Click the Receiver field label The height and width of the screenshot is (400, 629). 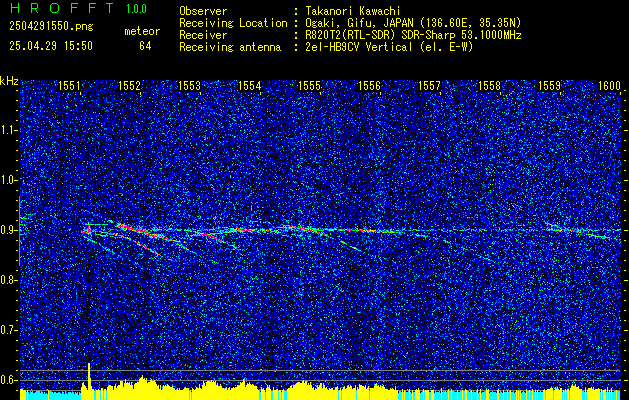pos(203,35)
